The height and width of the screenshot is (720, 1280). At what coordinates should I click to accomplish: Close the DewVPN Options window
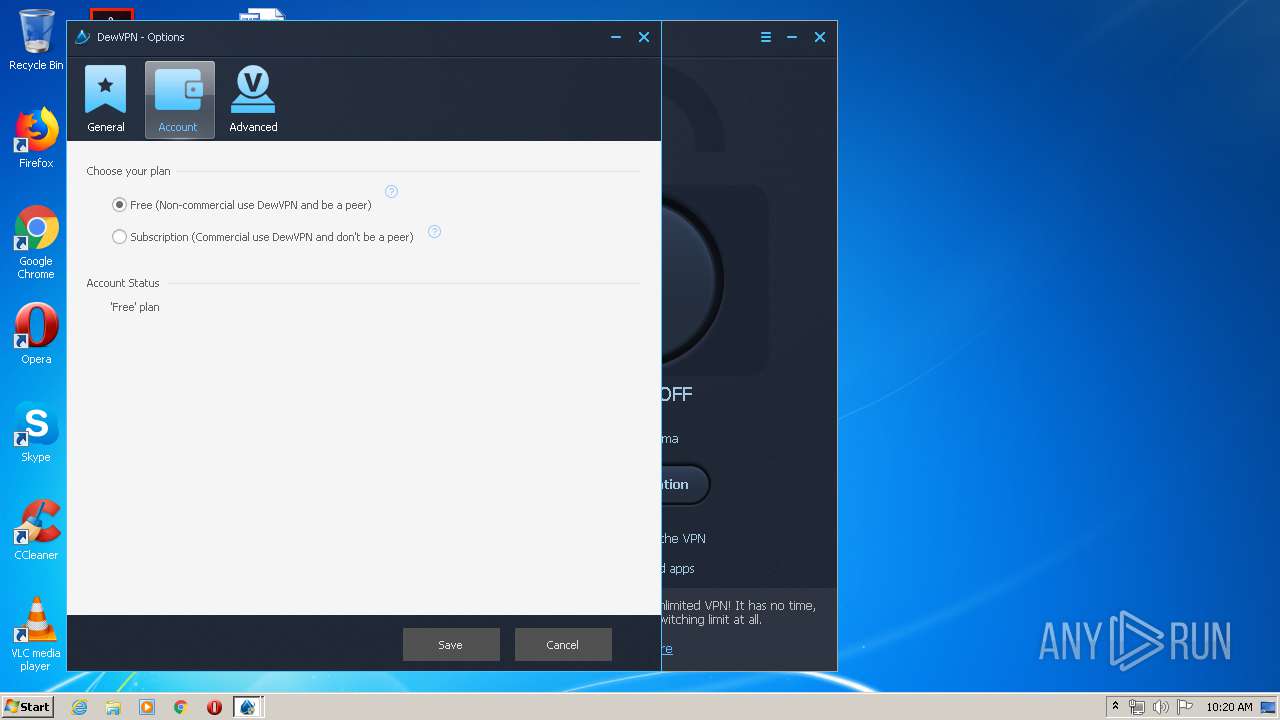[x=644, y=37]
